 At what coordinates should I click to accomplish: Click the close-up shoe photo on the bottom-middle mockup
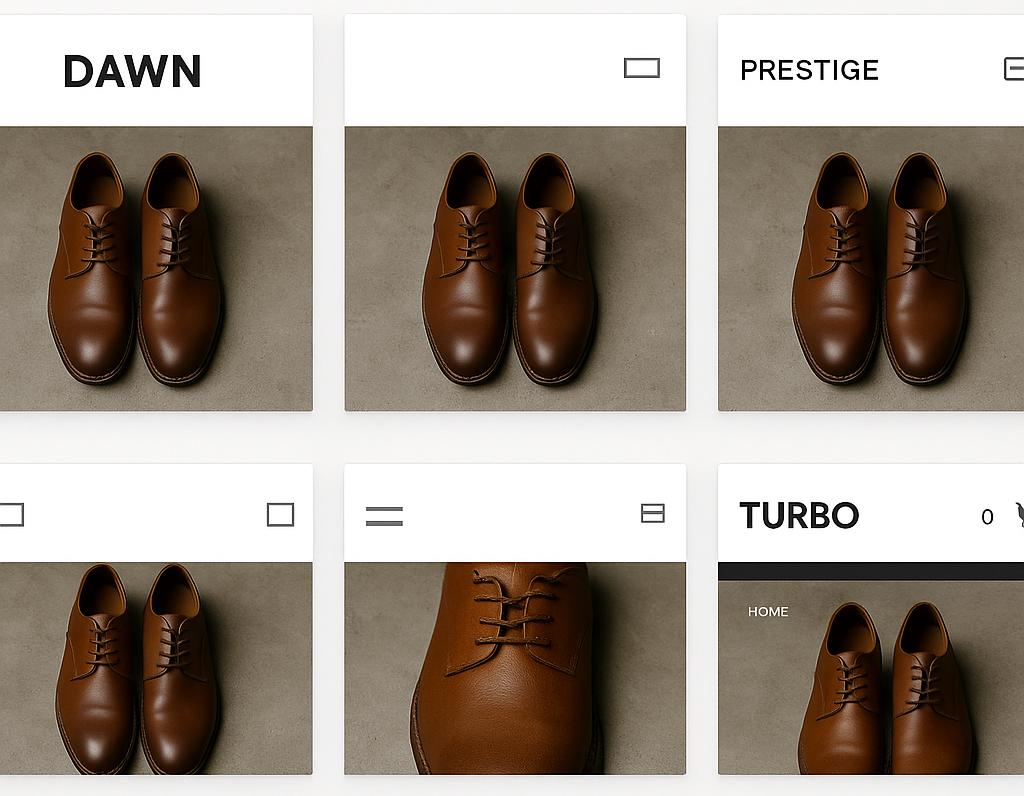click(x=515, y=670)
